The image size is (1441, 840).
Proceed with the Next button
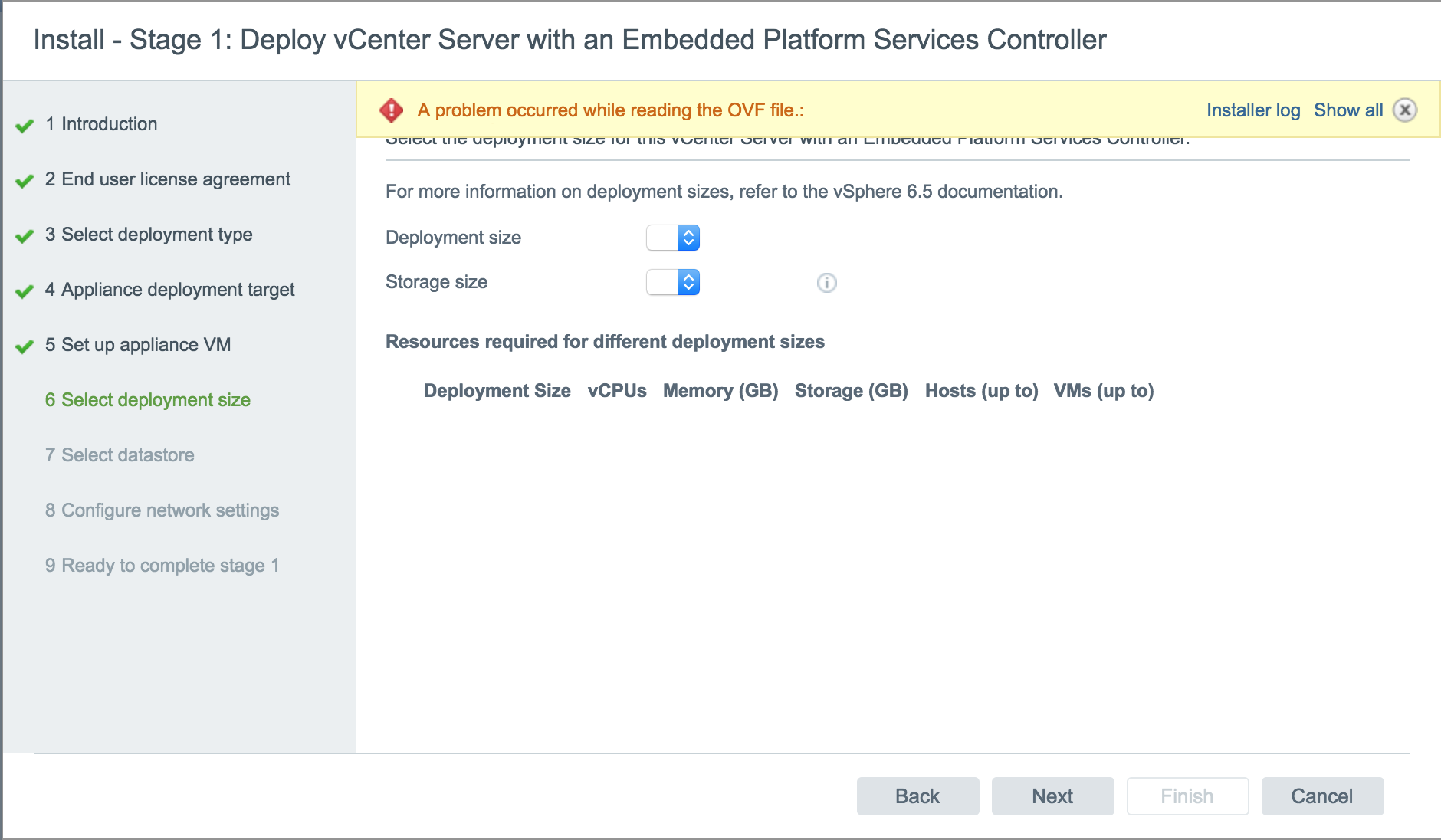point(1052,796)
